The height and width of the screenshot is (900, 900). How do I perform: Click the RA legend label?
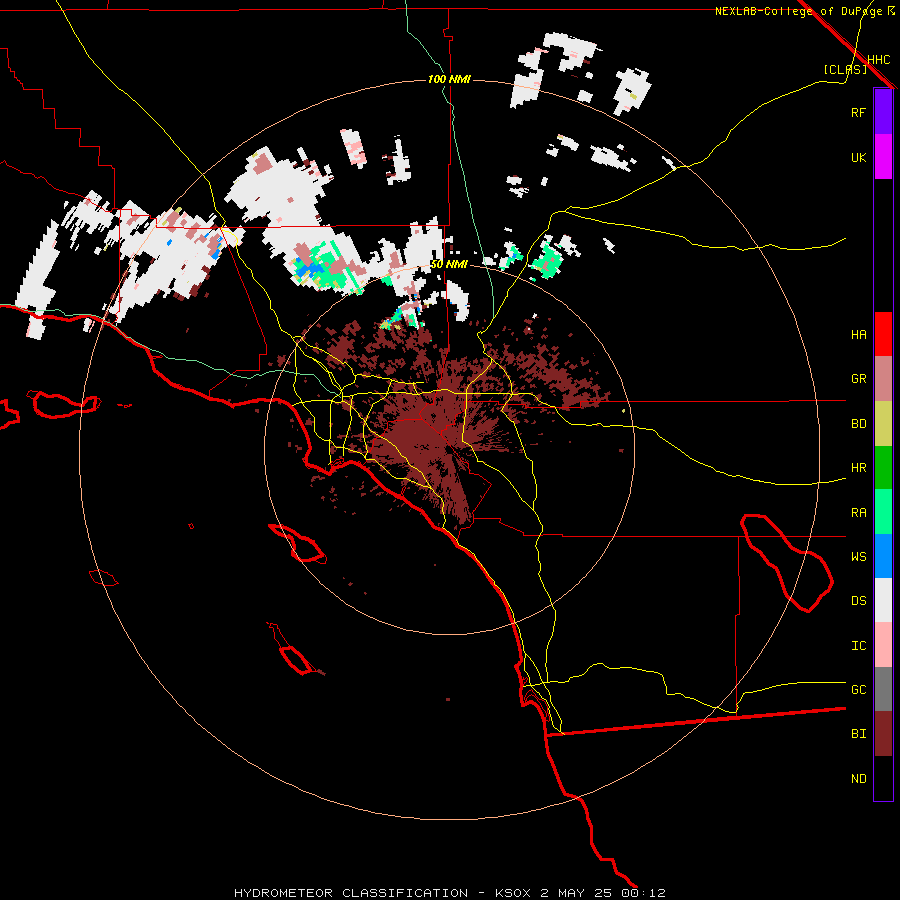pos(858,513)
